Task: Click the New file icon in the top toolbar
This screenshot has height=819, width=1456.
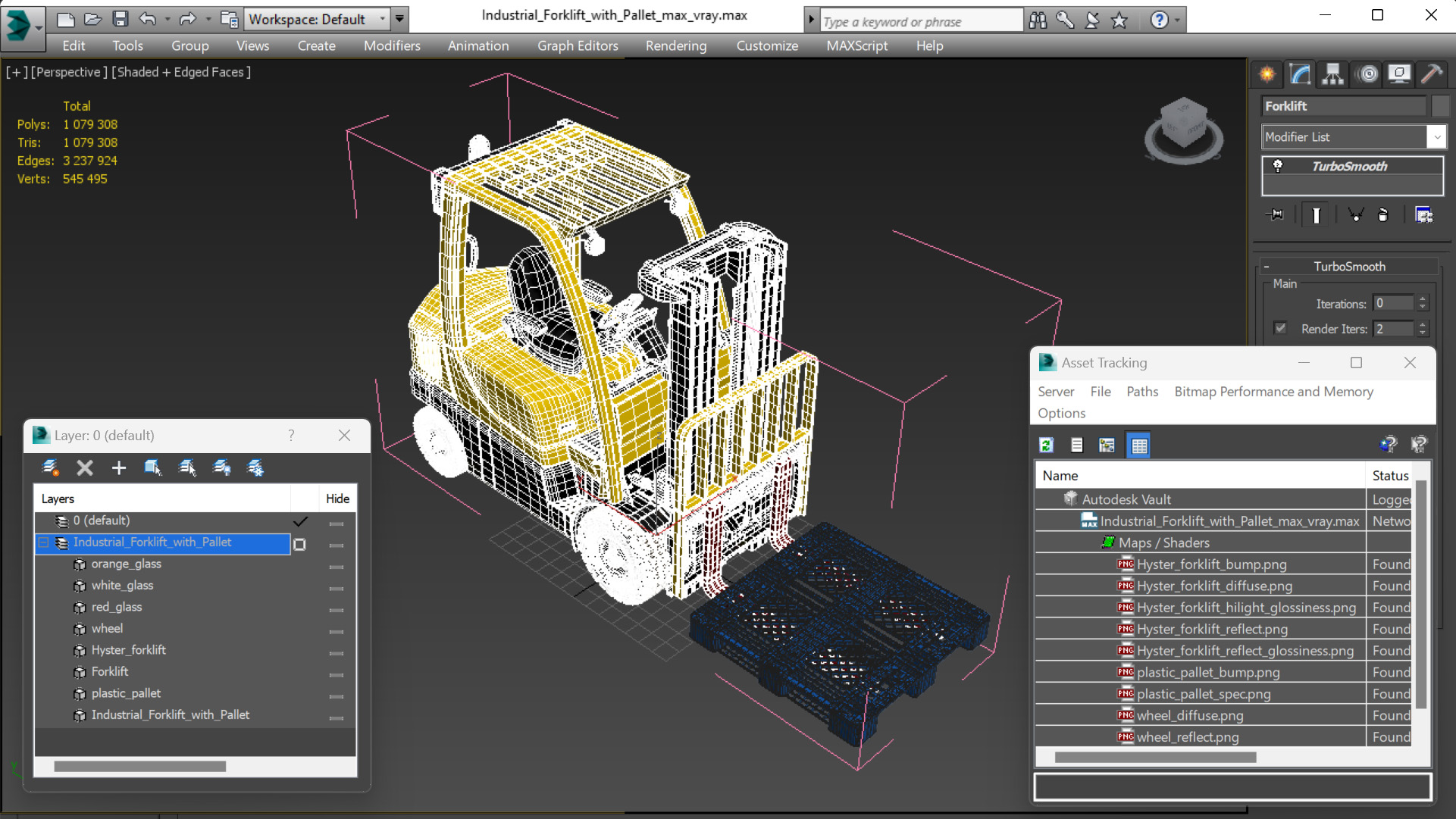Action: [x=65, y=19]
